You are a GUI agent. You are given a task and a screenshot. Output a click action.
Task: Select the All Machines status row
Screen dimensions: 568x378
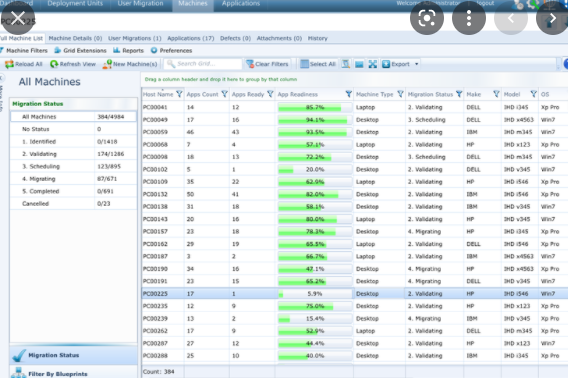[74, 117]
